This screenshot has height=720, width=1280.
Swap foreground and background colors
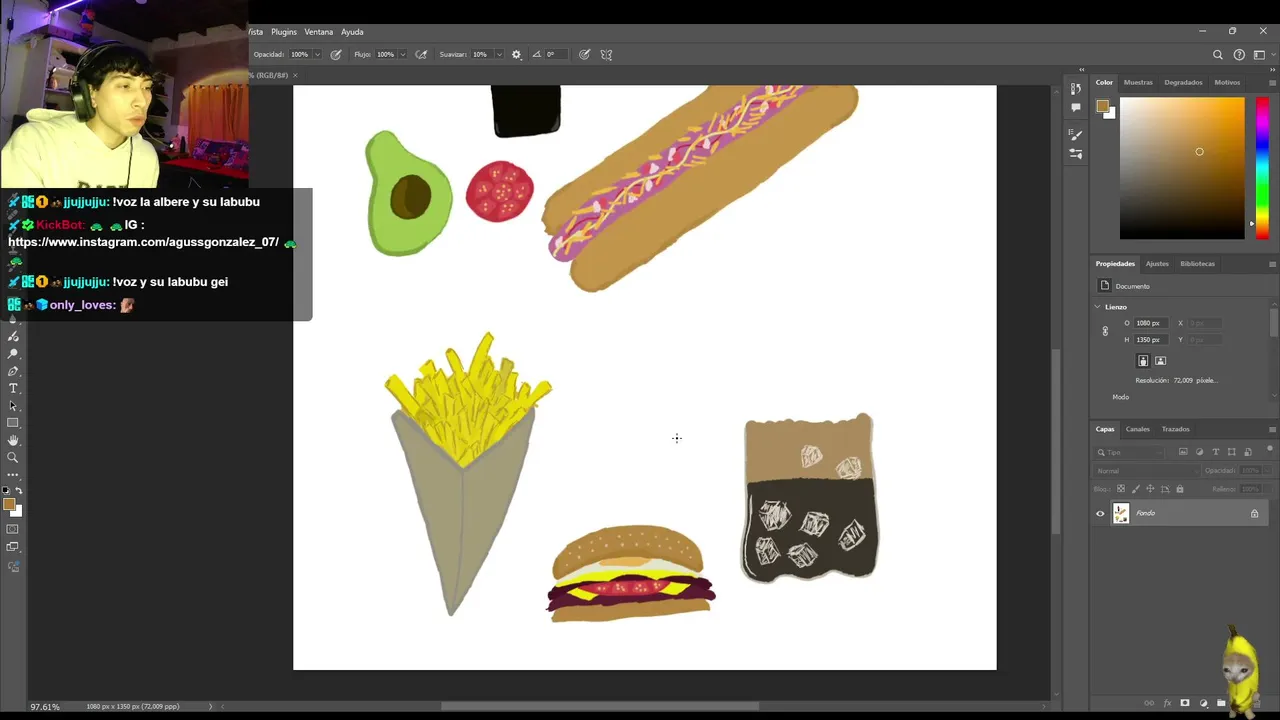pyautogui.click(x=19, y=490)
